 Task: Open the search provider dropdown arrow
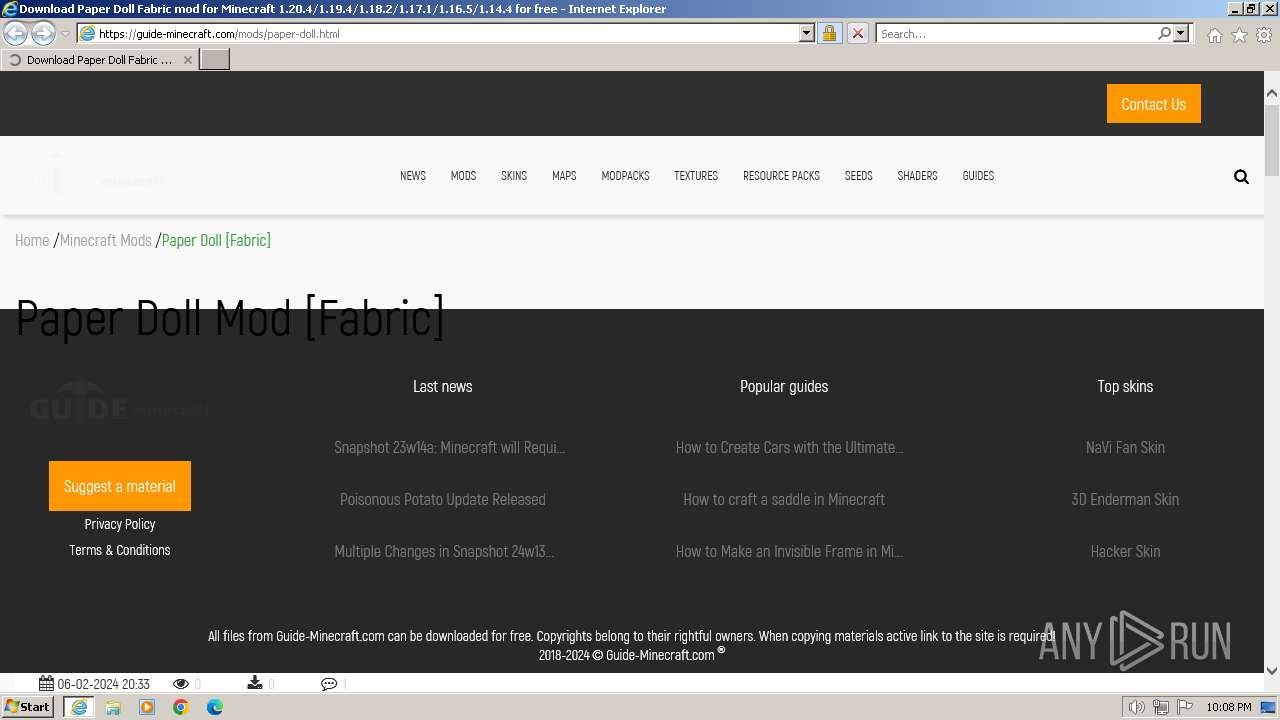(1181, 33)
